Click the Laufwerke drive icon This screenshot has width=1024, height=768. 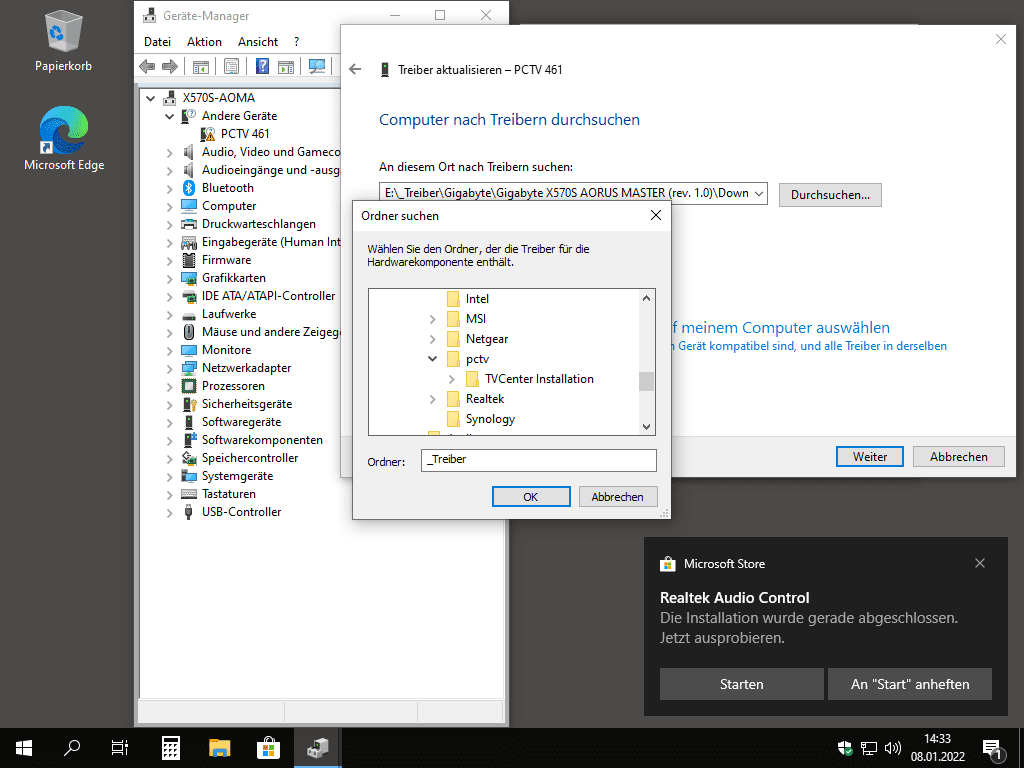pos(189,314)
